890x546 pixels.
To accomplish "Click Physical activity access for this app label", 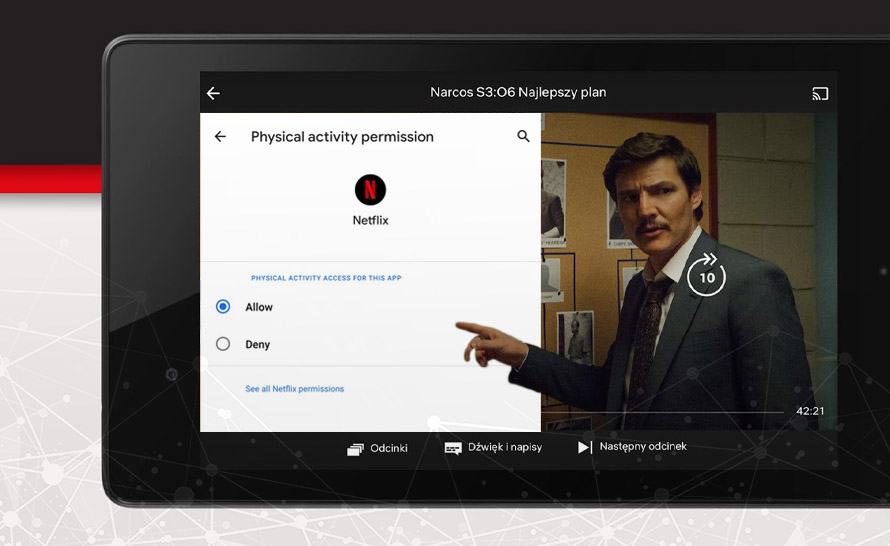I will [326, 278].
